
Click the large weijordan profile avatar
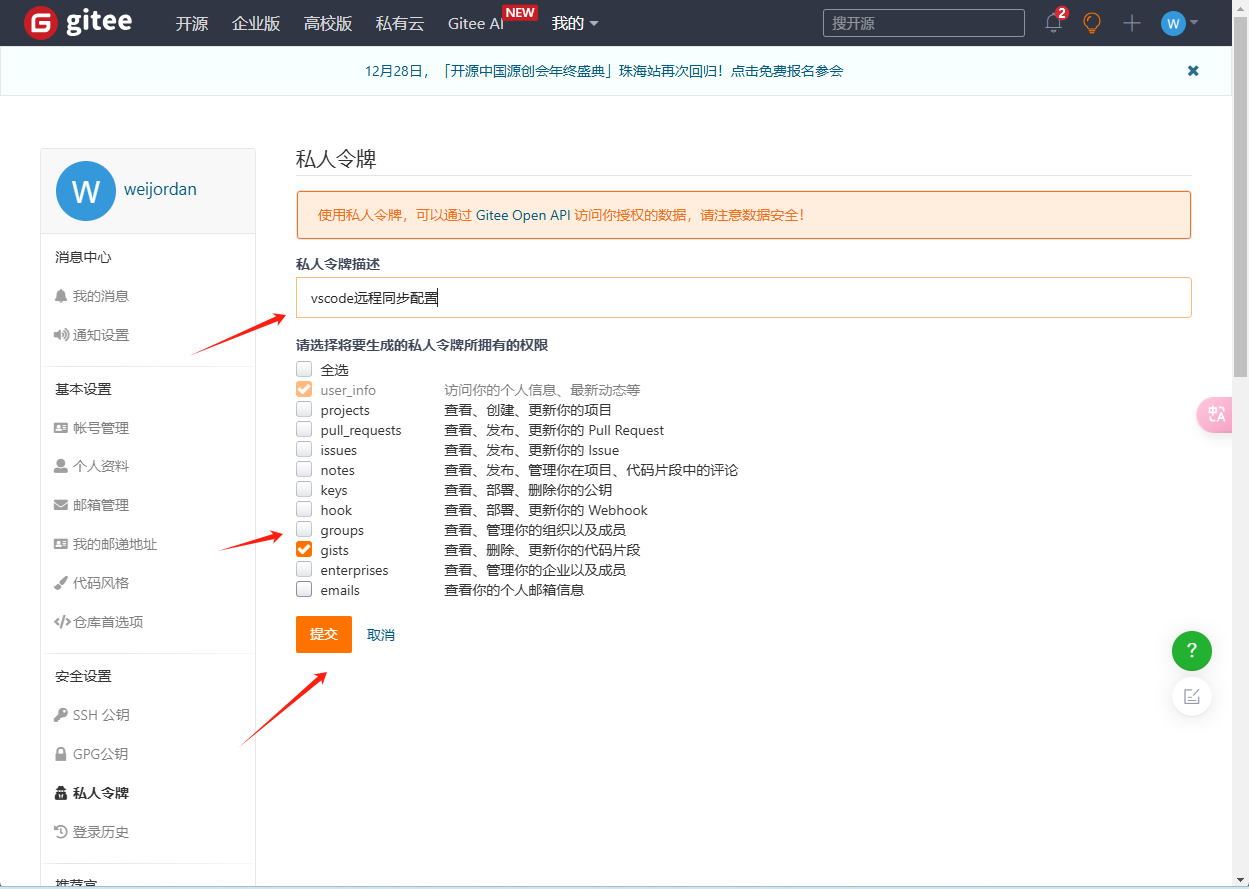[x=86, y=191]
